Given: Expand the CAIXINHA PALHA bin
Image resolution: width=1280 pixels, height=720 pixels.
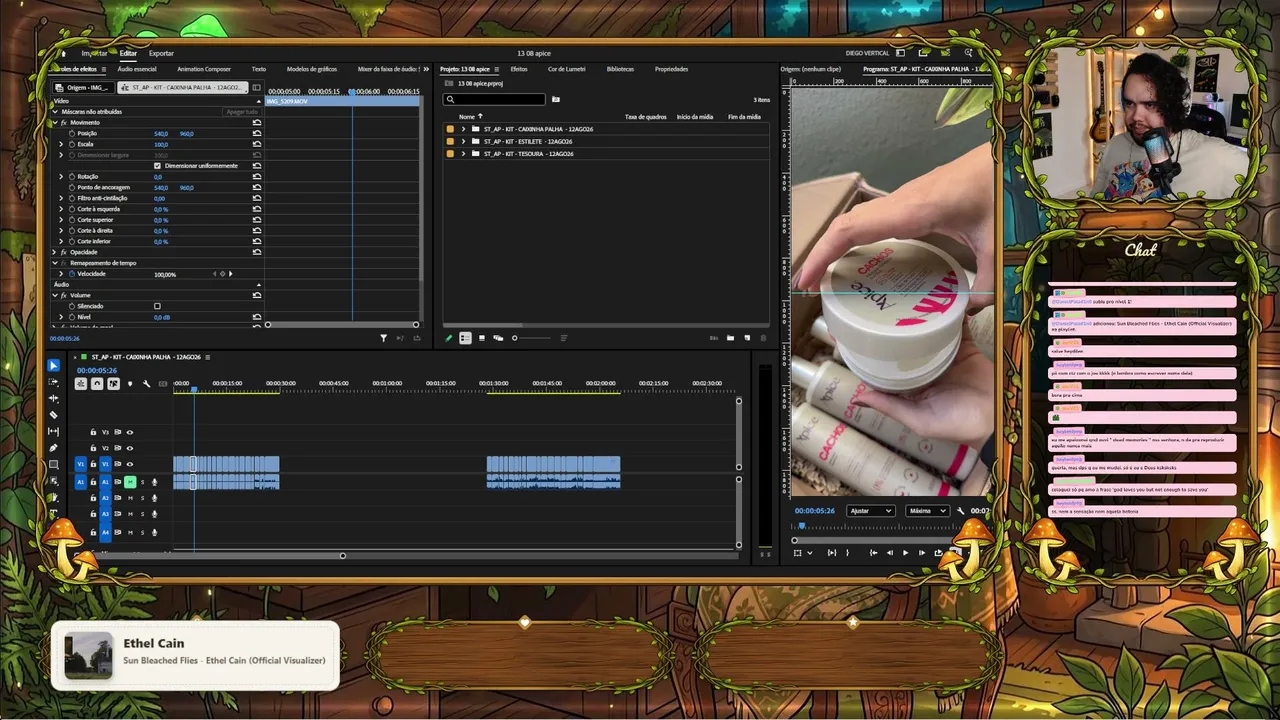Looking at the screenshot, I should pyautogui.click(x=463, y=129).
